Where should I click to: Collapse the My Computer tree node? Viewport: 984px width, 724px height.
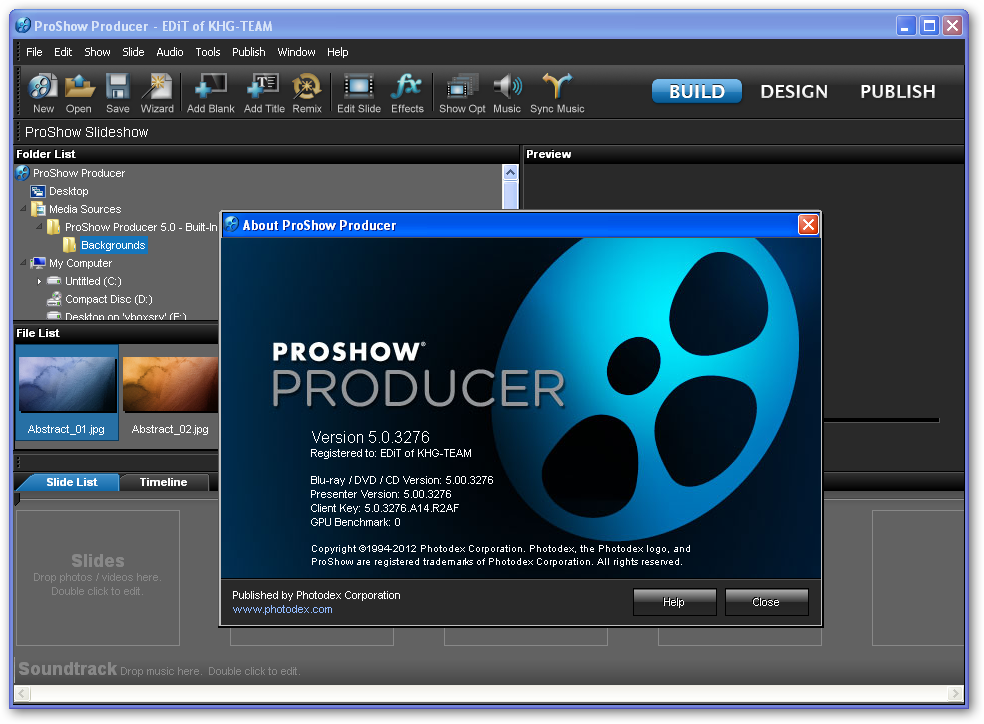[23, 262]
